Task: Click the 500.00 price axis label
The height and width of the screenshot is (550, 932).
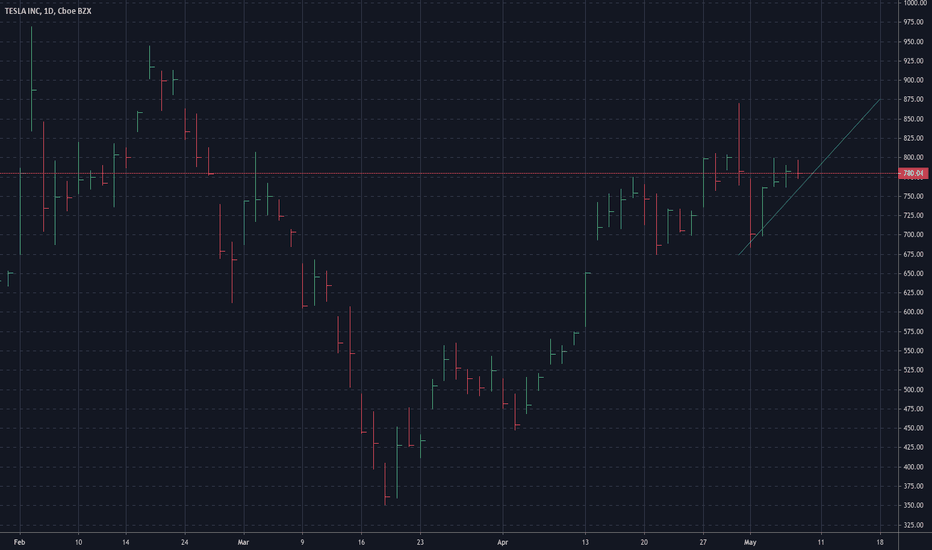Action: (913, 389)
